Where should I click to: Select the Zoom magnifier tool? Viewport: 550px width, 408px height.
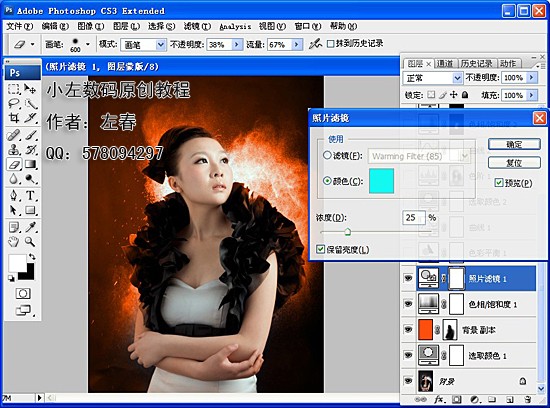[x=30, y=242]
